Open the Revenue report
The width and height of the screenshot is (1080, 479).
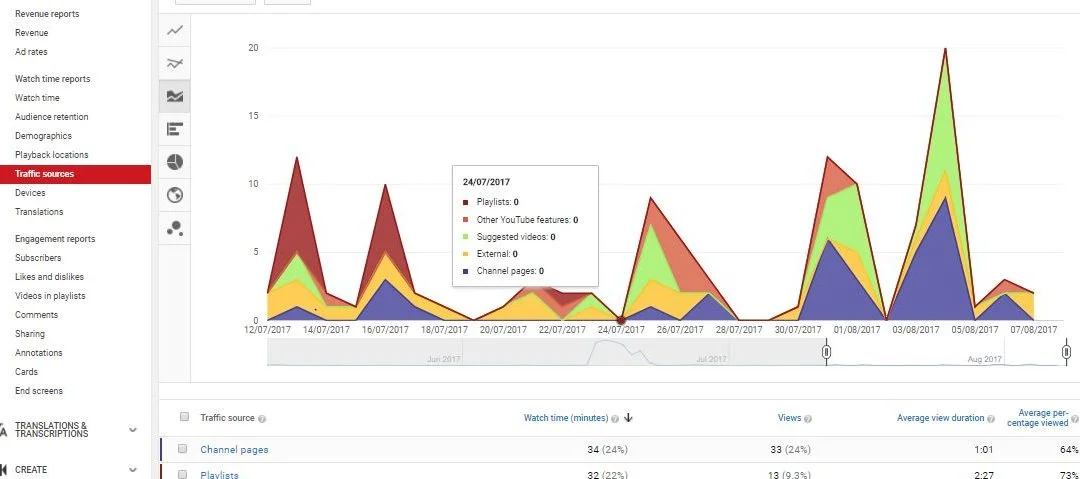tap(32, 32)
